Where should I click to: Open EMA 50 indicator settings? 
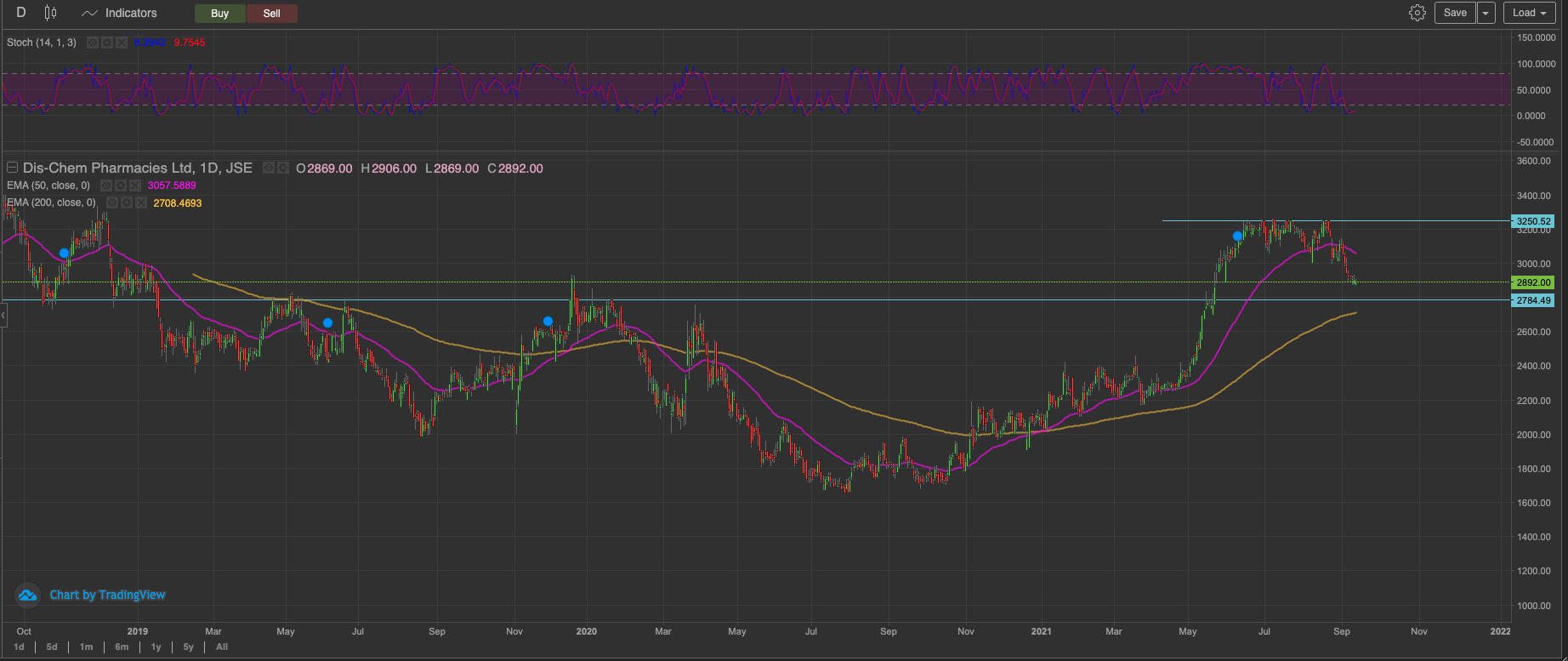point(121,185)
